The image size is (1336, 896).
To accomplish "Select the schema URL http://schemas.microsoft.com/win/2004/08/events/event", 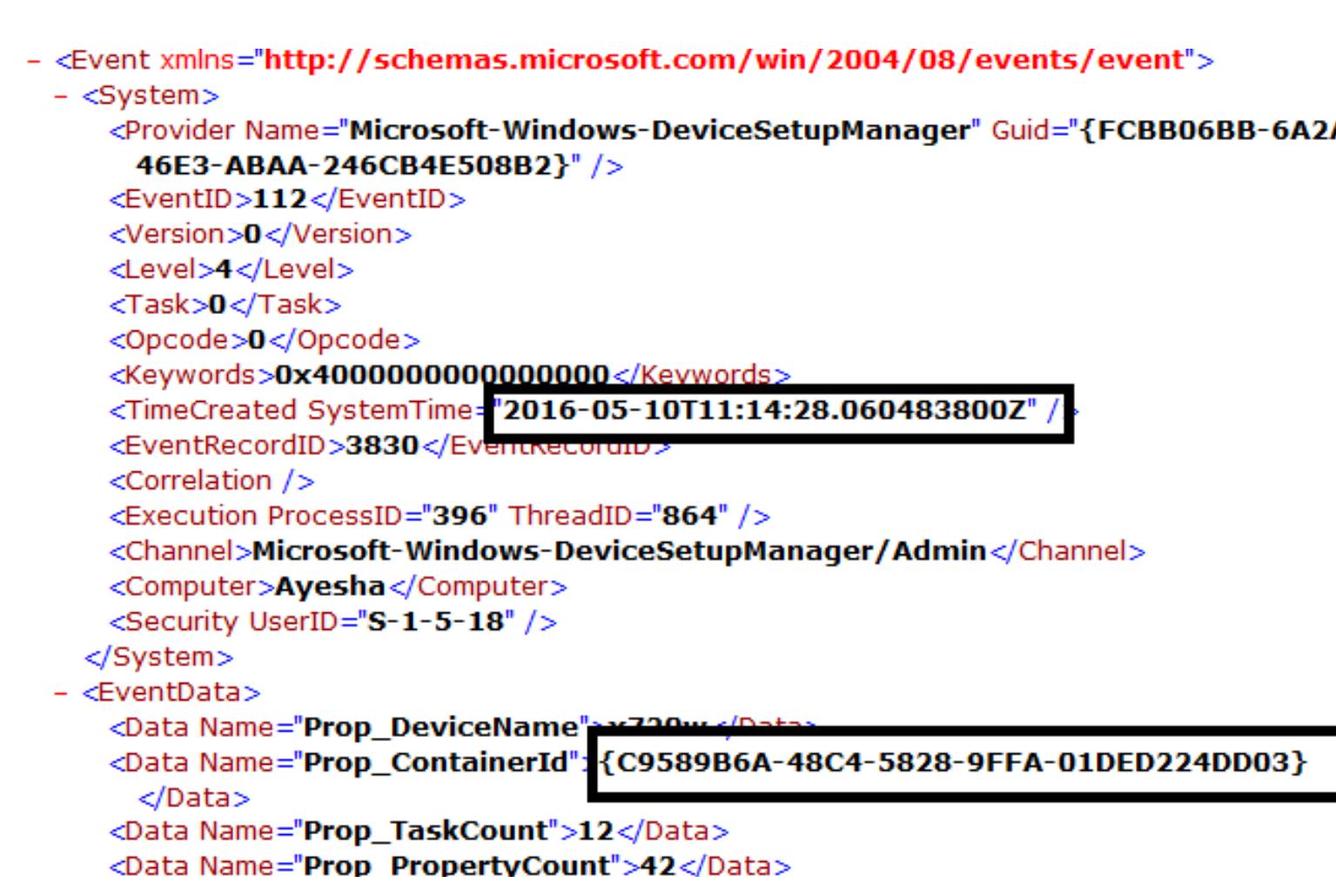I will [x=724, y=61].
